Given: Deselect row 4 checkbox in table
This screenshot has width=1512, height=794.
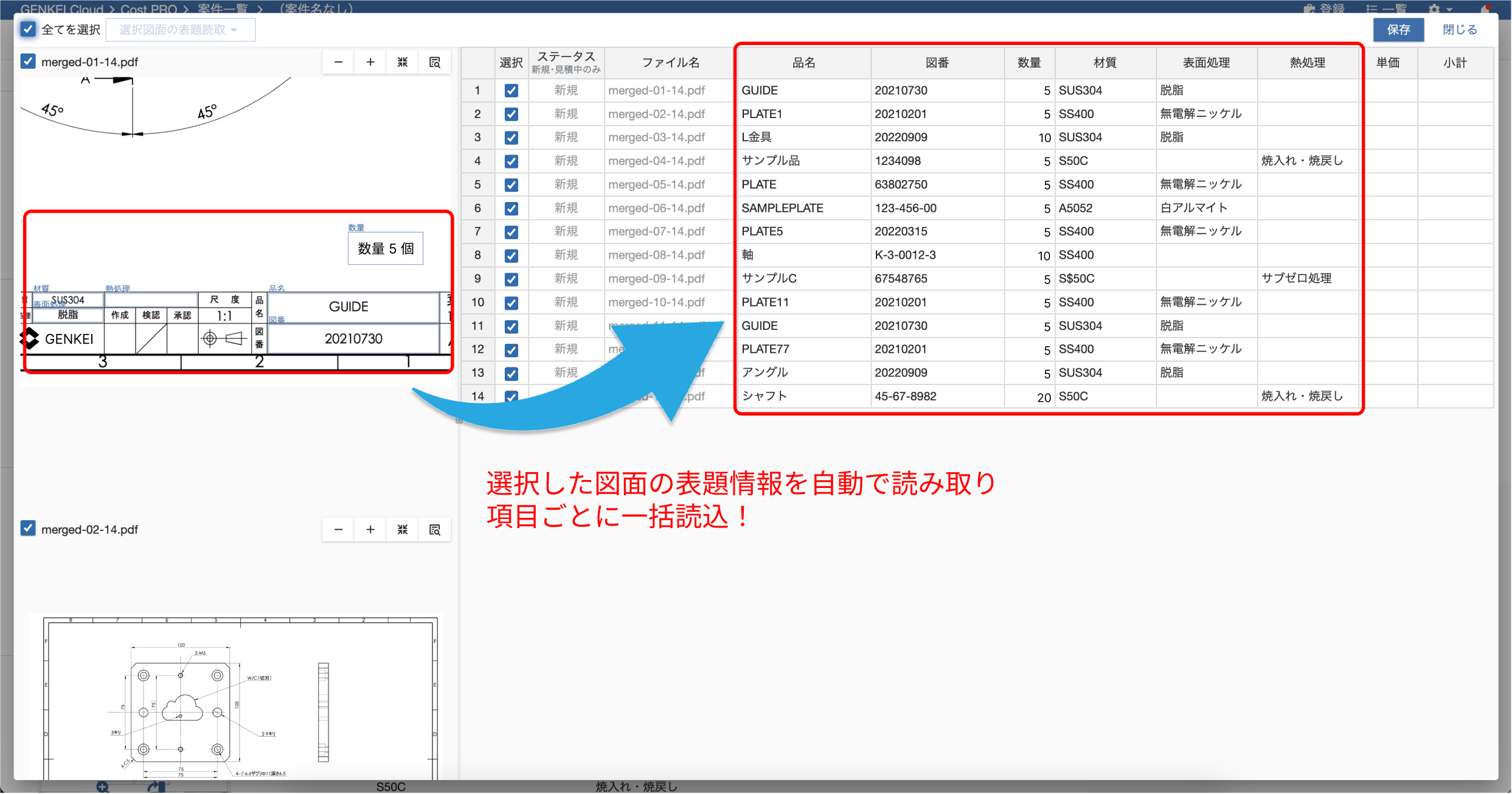Looking at the screenshot, I should [x=512, y=161].
